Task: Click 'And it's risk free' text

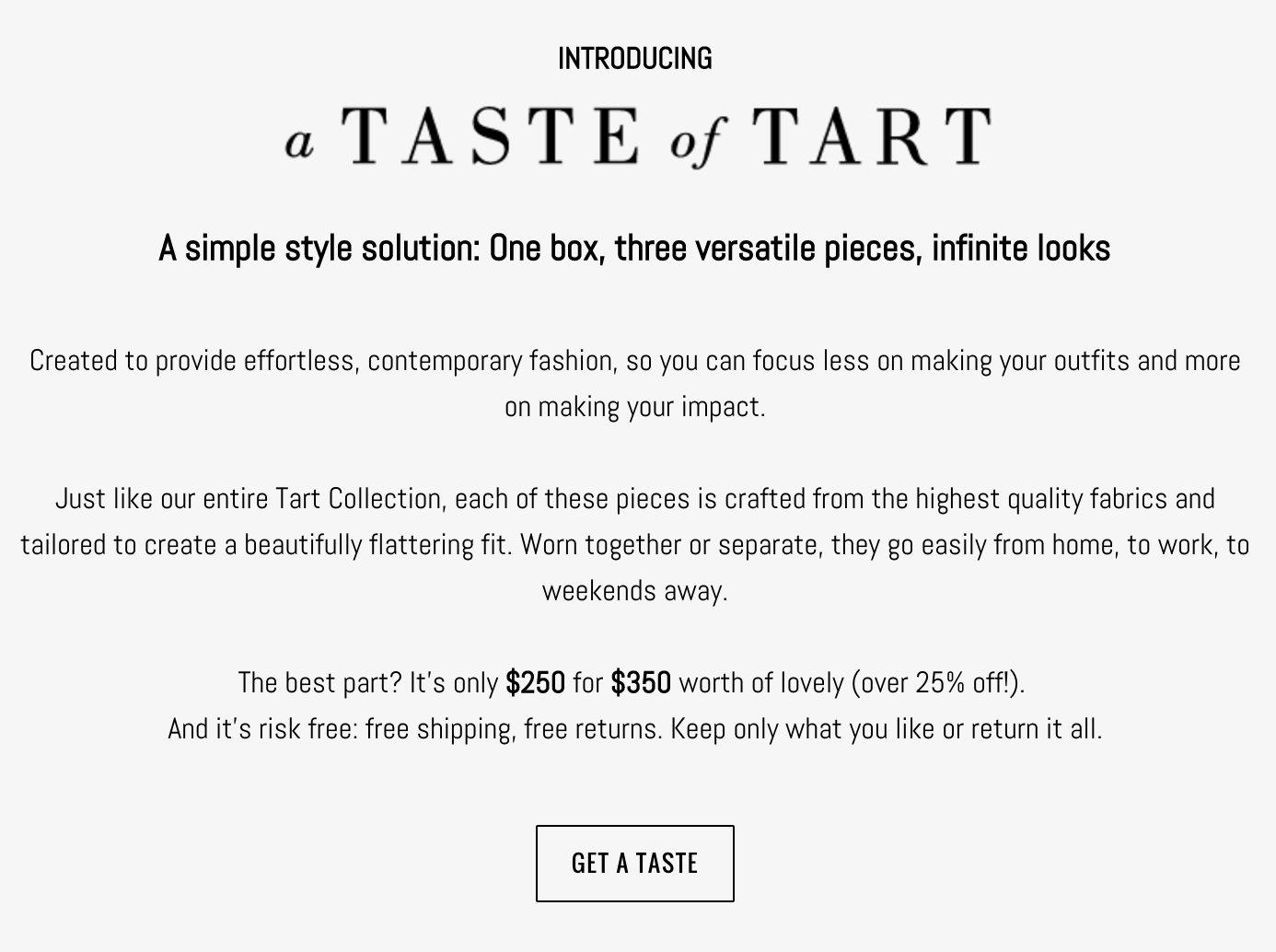Action: pos(262,728)
